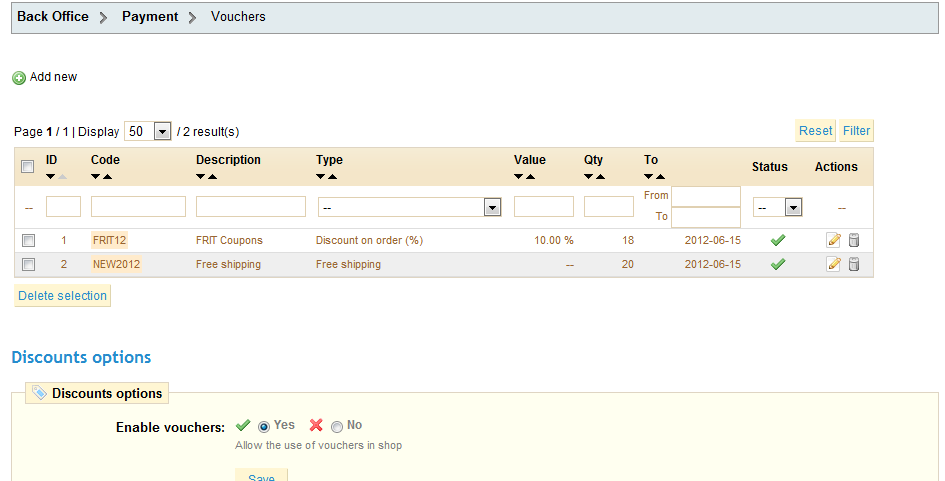Click the Reset filter button
This screenshot has width=945, height=481.
click(x=815, y=131)
